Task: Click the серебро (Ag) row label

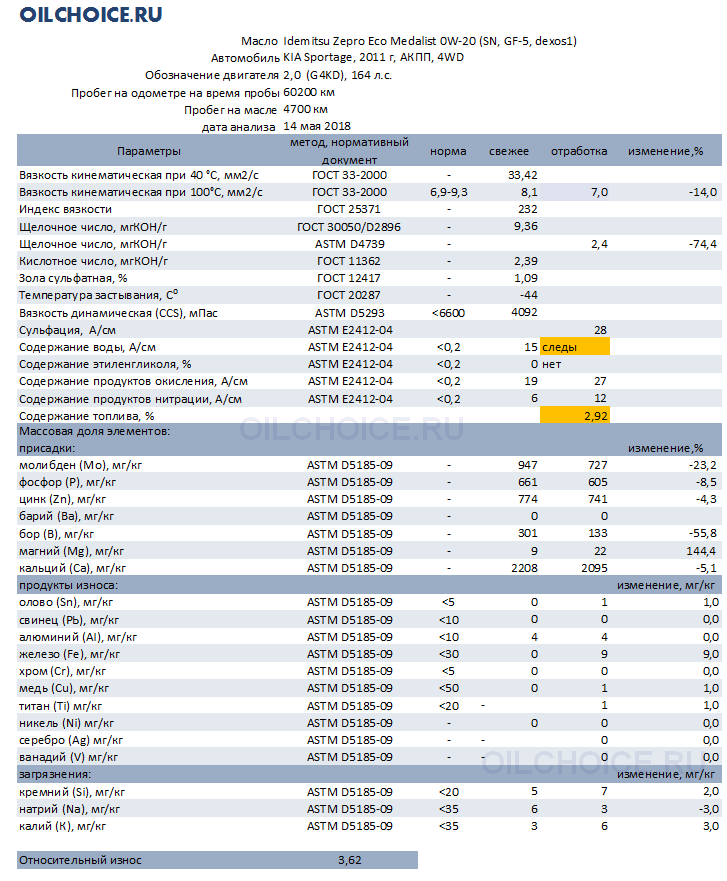Action: pyautogui.click(x=71, y=740)
